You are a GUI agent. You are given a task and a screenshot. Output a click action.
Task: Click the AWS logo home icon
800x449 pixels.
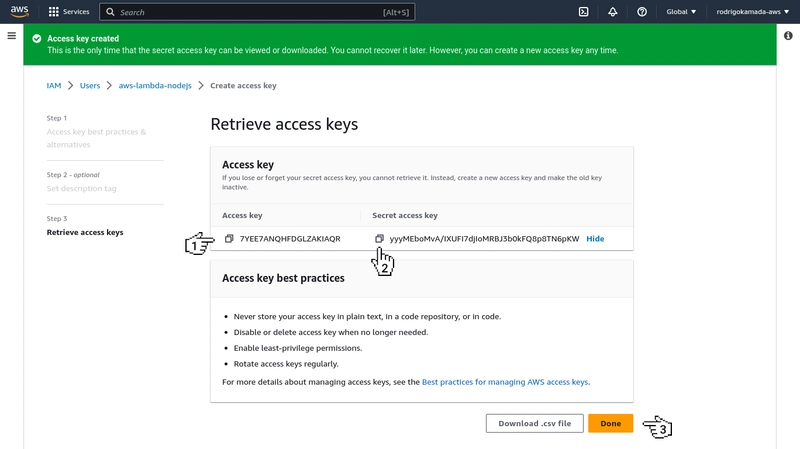(20, 12)
